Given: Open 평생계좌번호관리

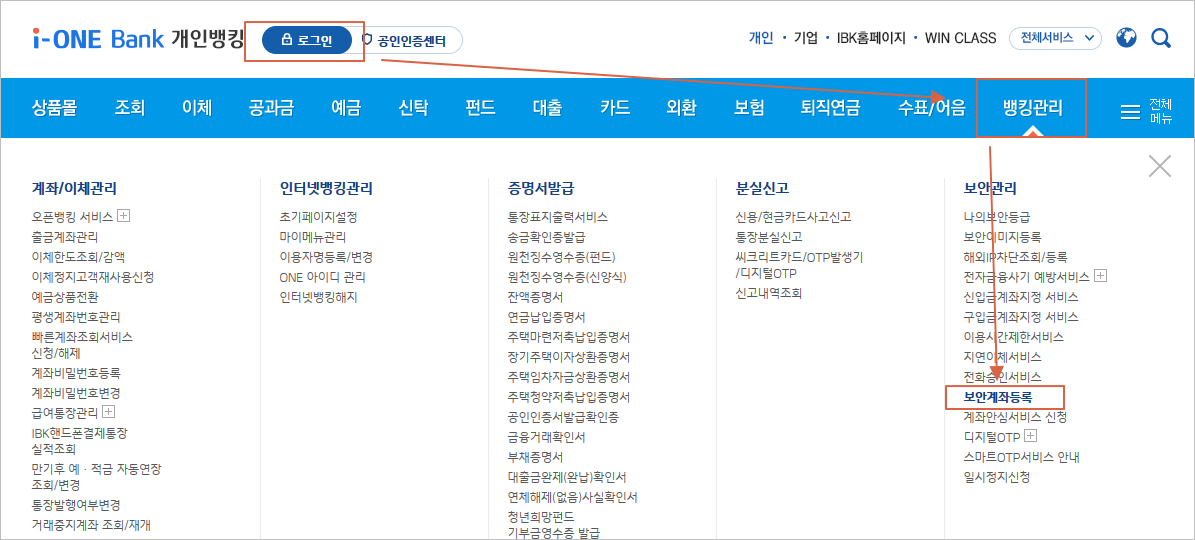Looking at the screenshot, I should 76,316.
